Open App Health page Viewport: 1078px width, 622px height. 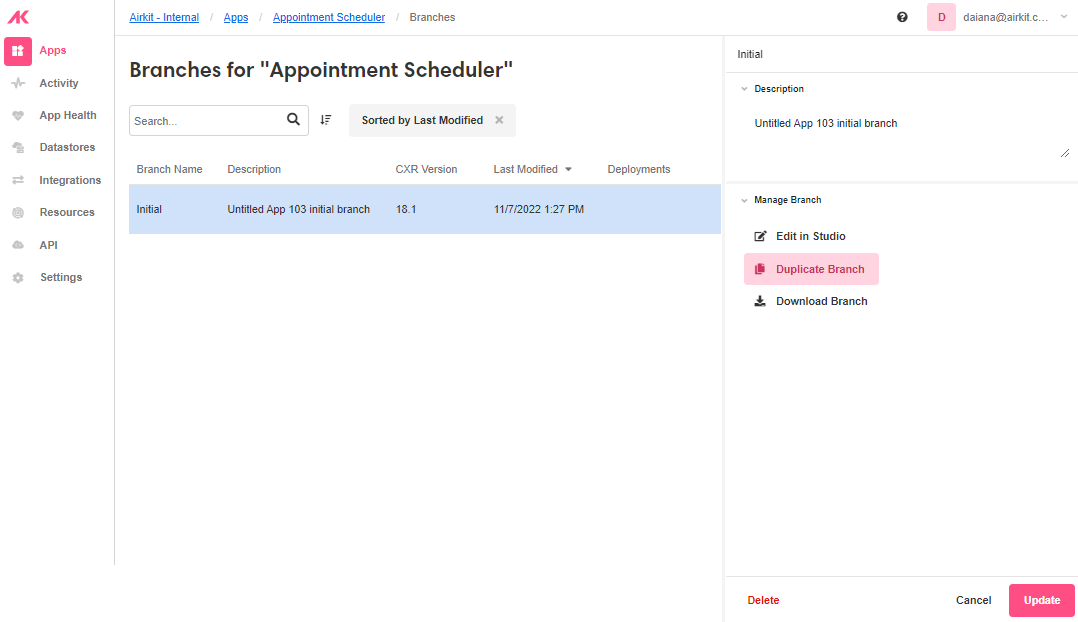[x=67, y=115]
